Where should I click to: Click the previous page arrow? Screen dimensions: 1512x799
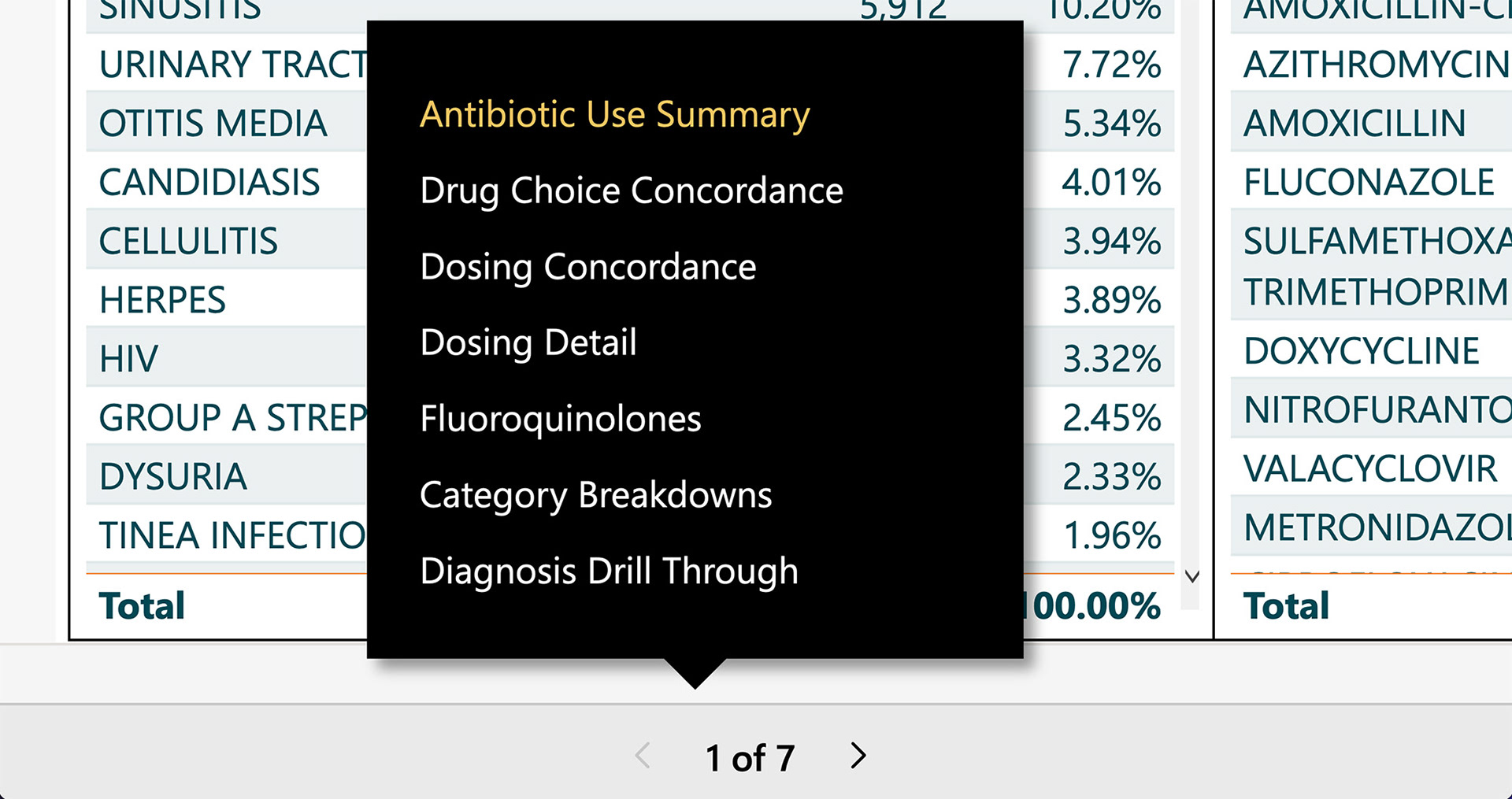(x=643, y=756)
